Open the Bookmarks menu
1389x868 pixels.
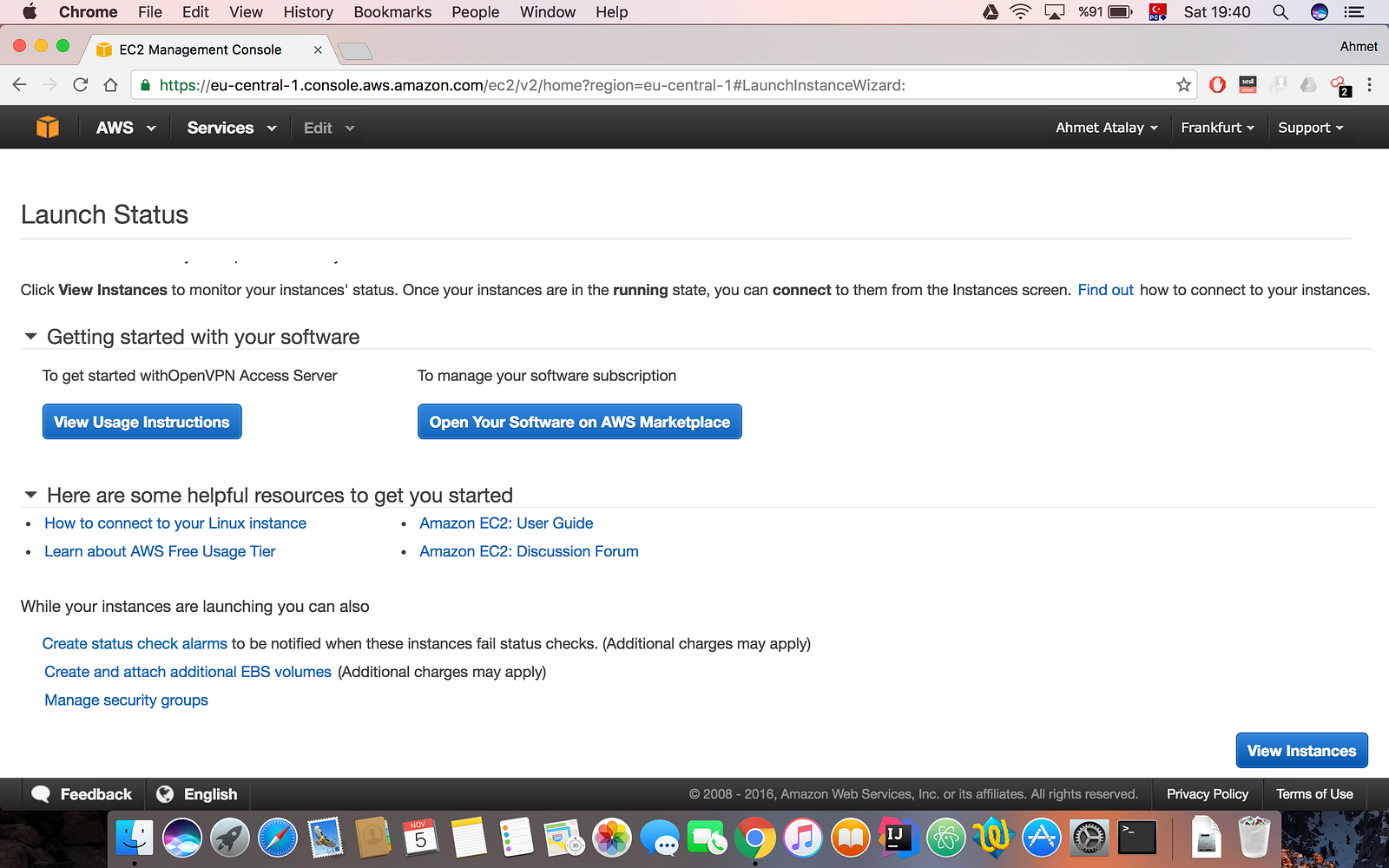(392, 12)
